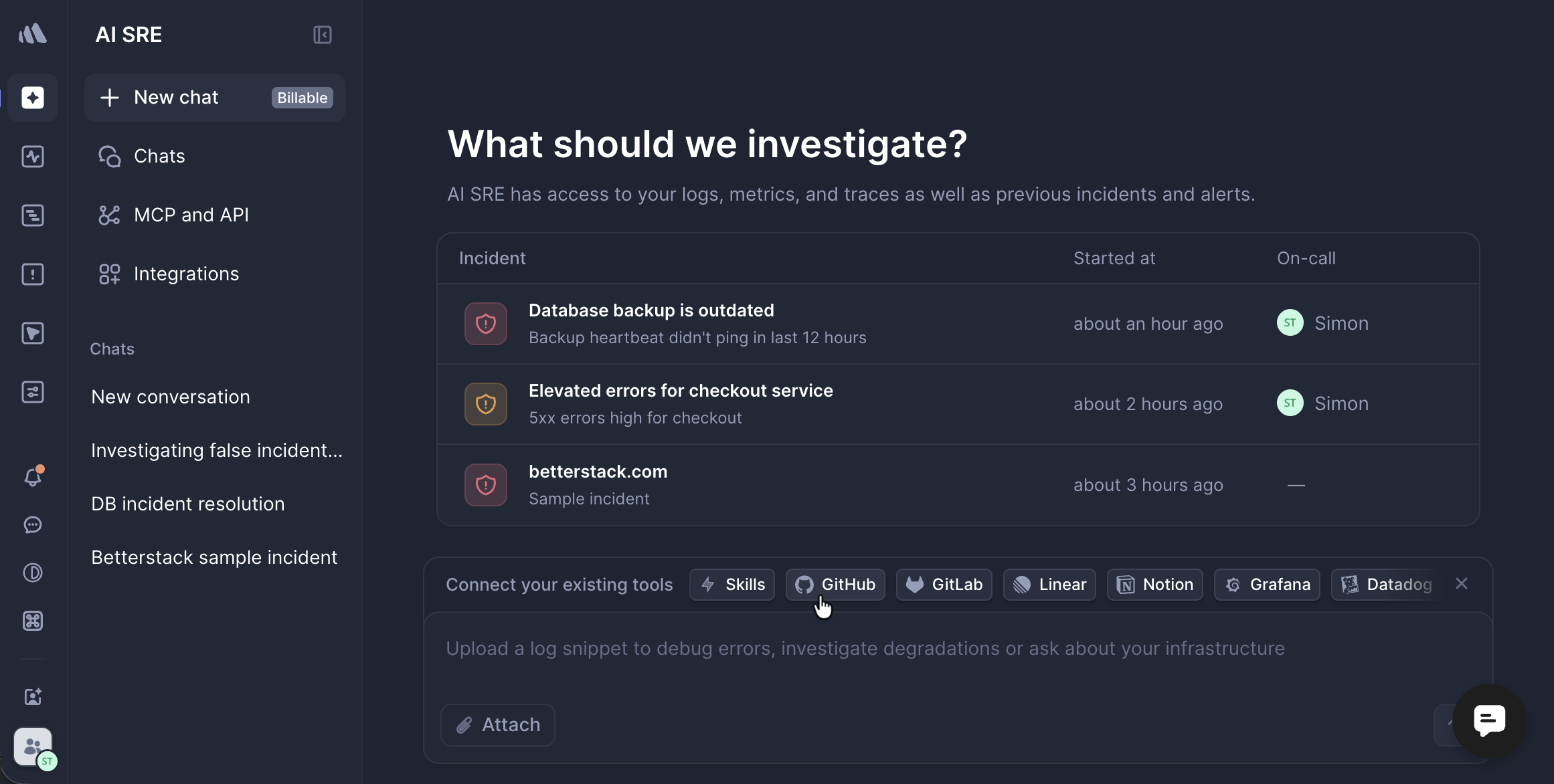Connect the GitHub integration
Image resolution: width=1554 pixels, height=784 pixels.
click(x=835, y=585)
